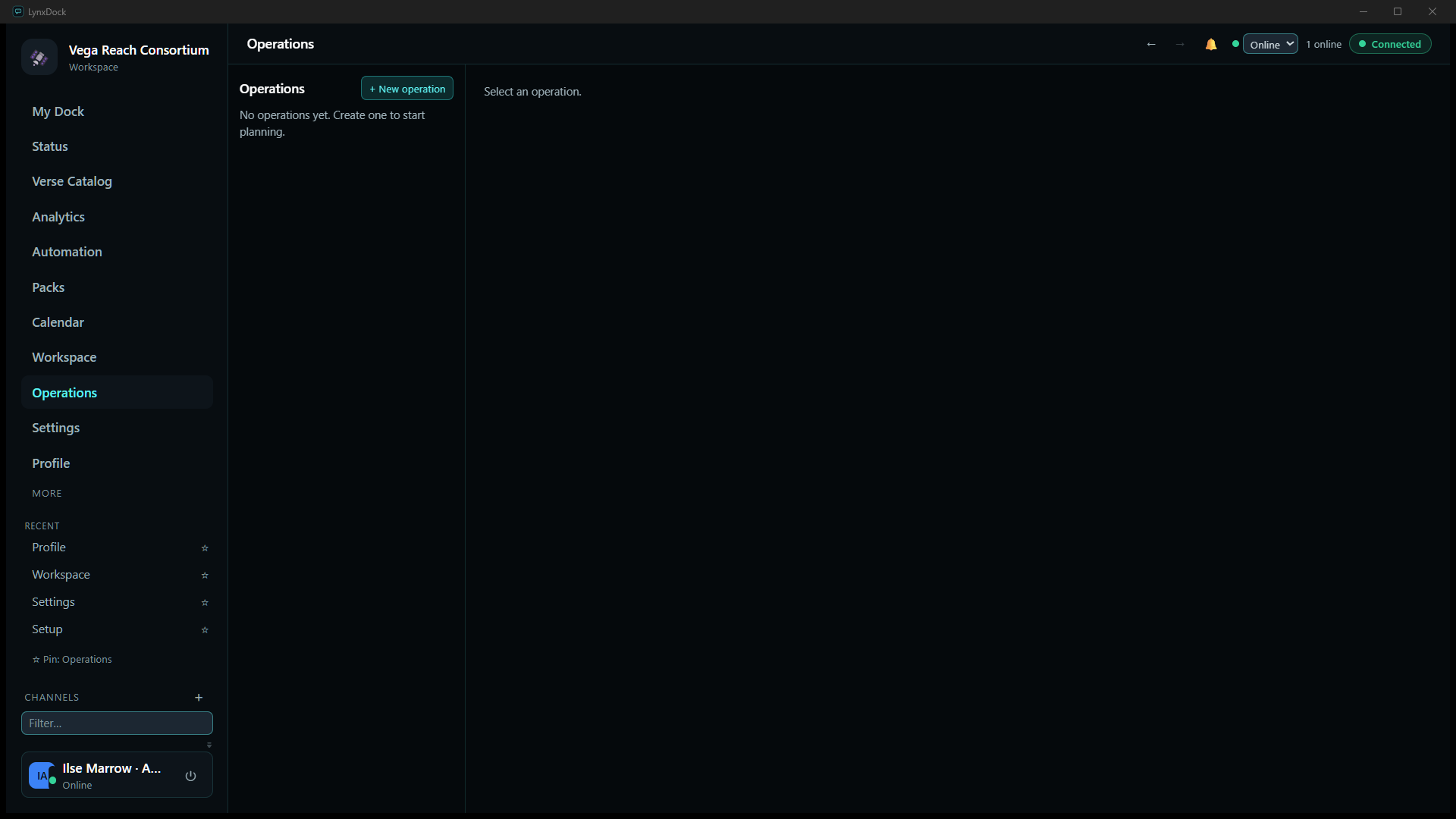Open Packs page
Image resolution: width=1456 pixels, height=819 pixels.
click(x=117, y=287)
